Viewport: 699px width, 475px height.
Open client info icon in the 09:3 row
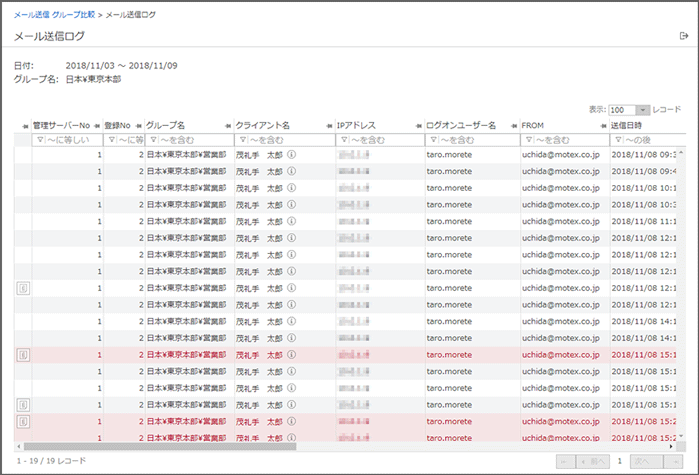pyautogui.click(x=292, y=155)
